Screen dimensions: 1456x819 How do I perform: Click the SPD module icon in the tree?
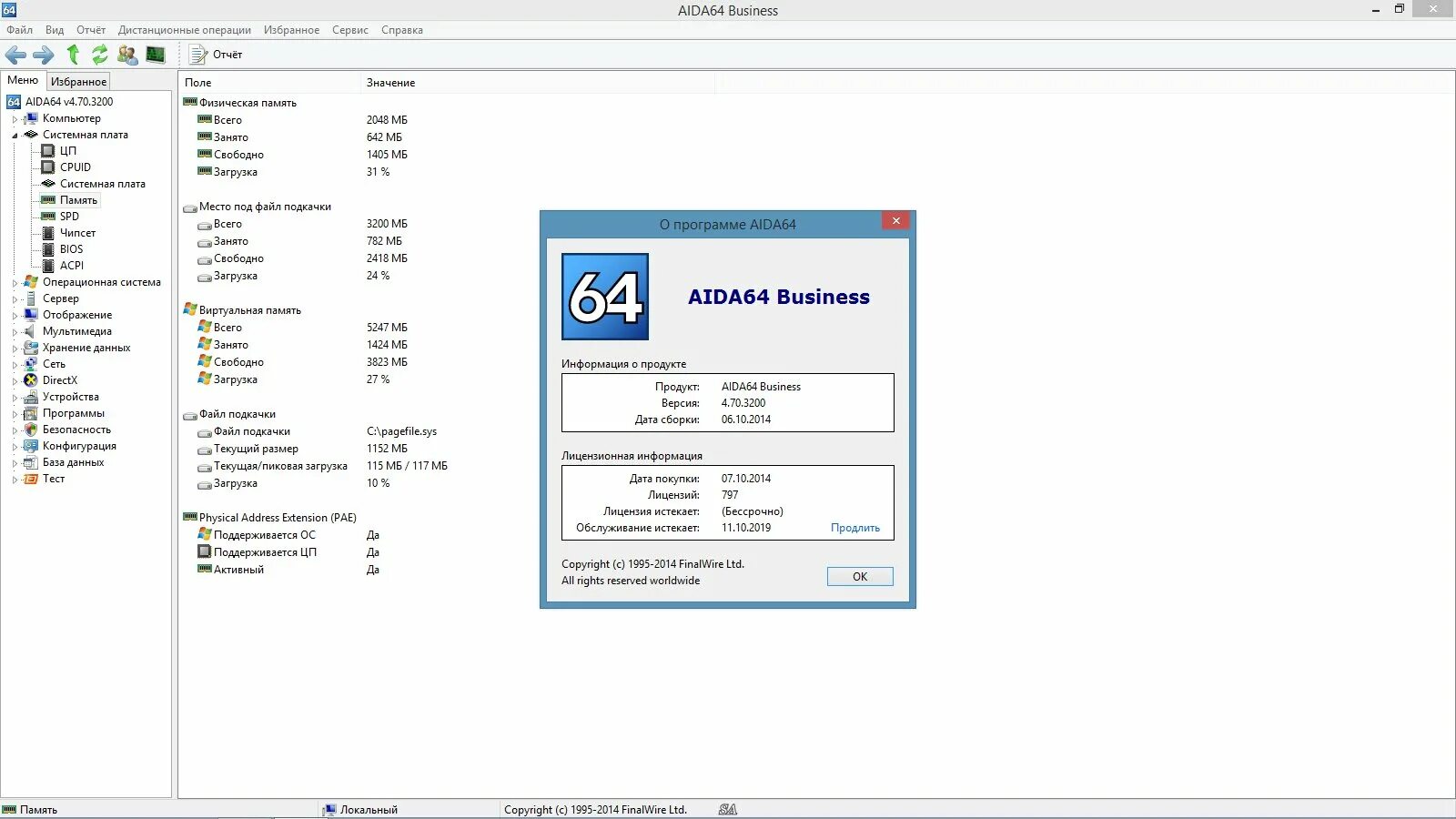point(48,217)
